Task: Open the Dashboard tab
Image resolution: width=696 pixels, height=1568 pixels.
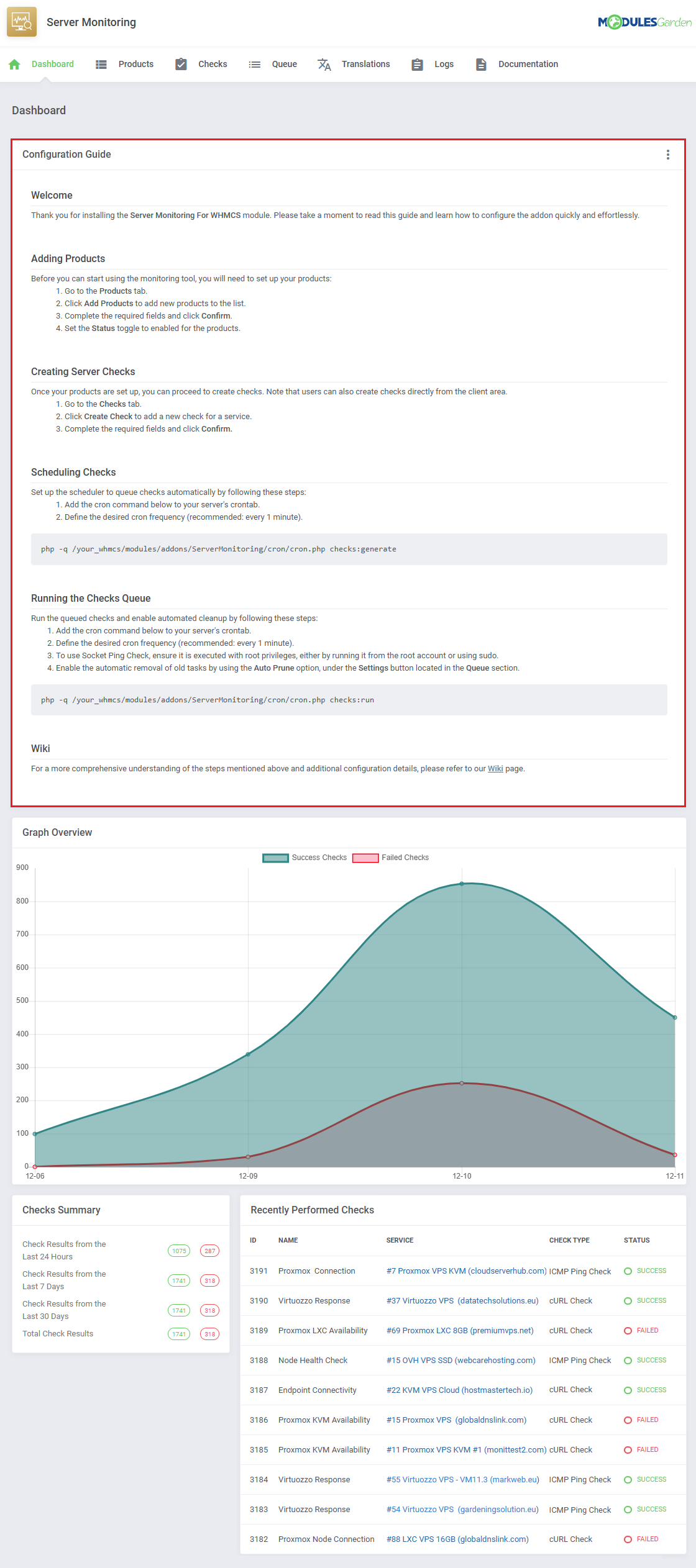Action: click(53, 64)
